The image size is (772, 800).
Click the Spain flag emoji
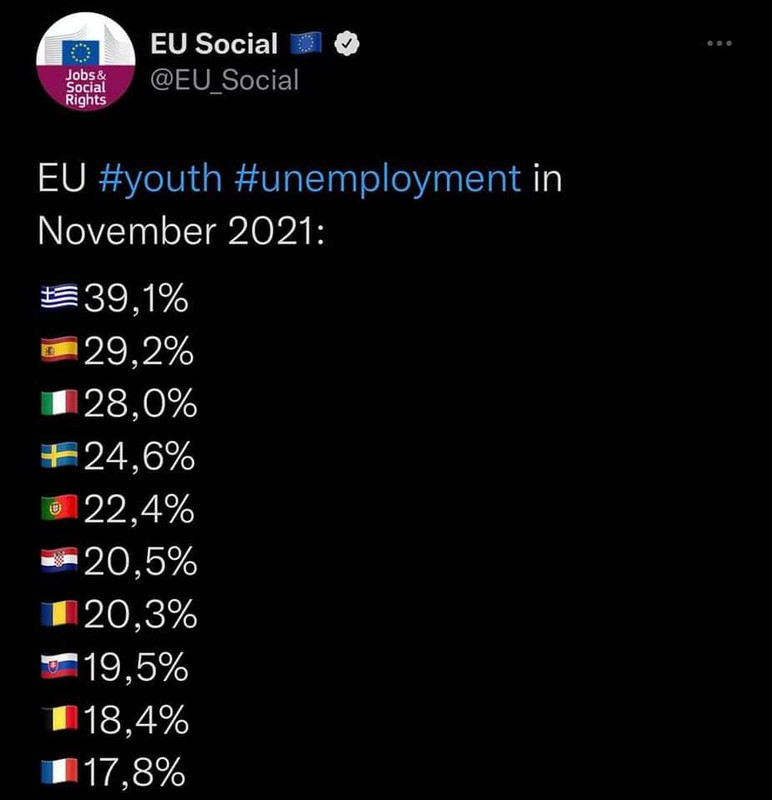coord(60,351)
